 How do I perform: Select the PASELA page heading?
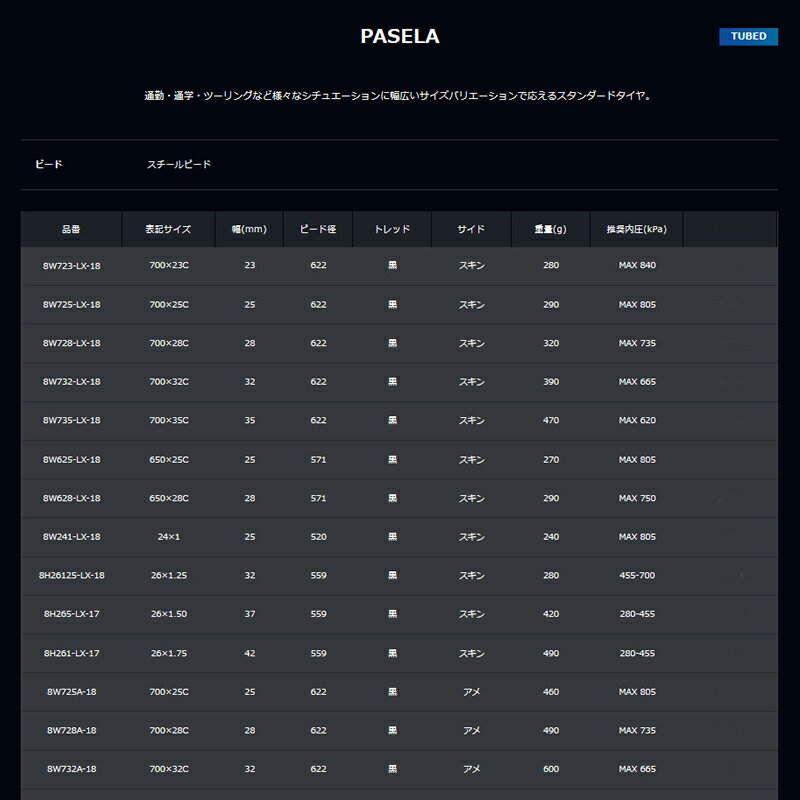click(400, 36)
